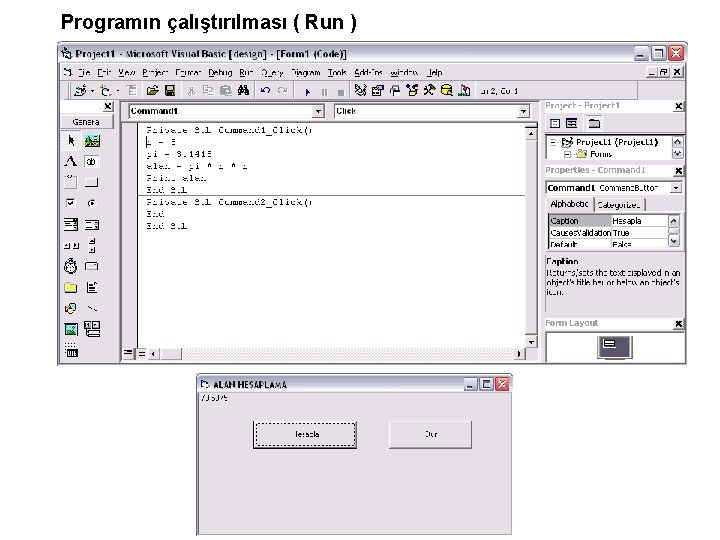Select the FileListBox control tool

(92, 287)
